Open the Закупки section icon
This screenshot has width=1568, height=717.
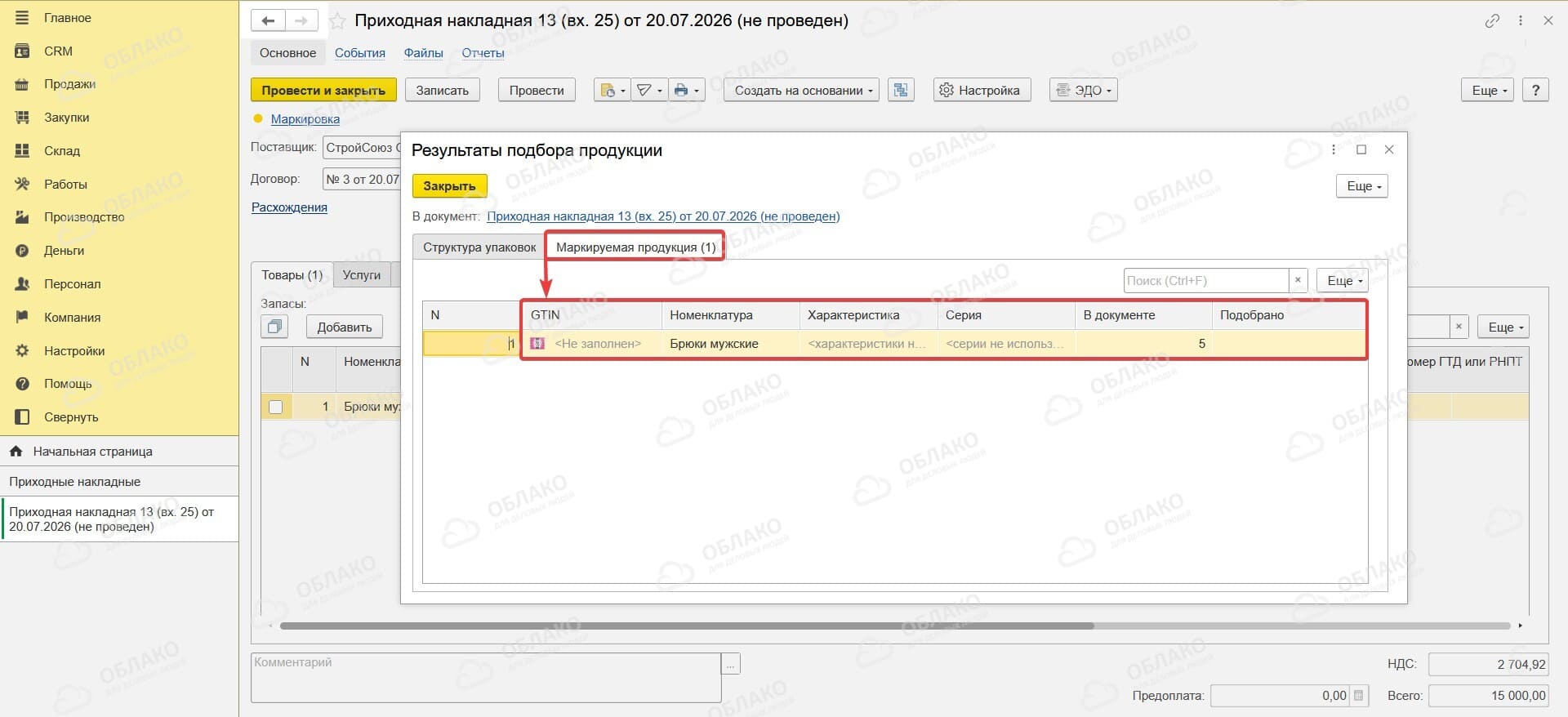(x=22, y=118)
